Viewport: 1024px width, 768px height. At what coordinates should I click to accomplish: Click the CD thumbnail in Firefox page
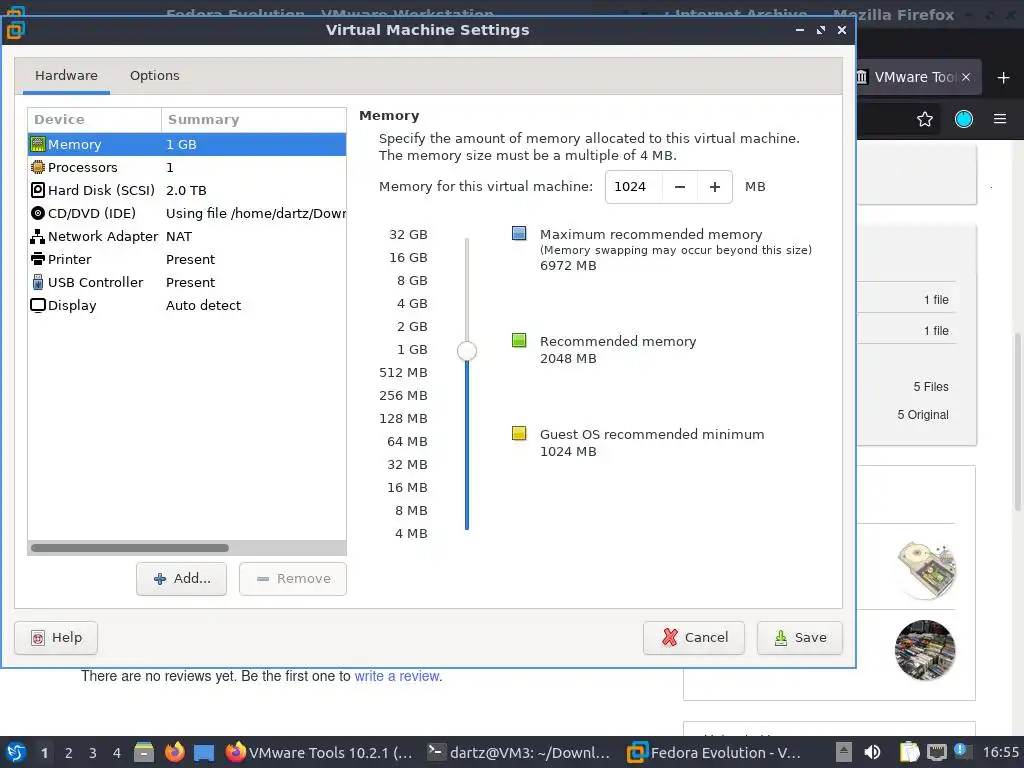926,569
